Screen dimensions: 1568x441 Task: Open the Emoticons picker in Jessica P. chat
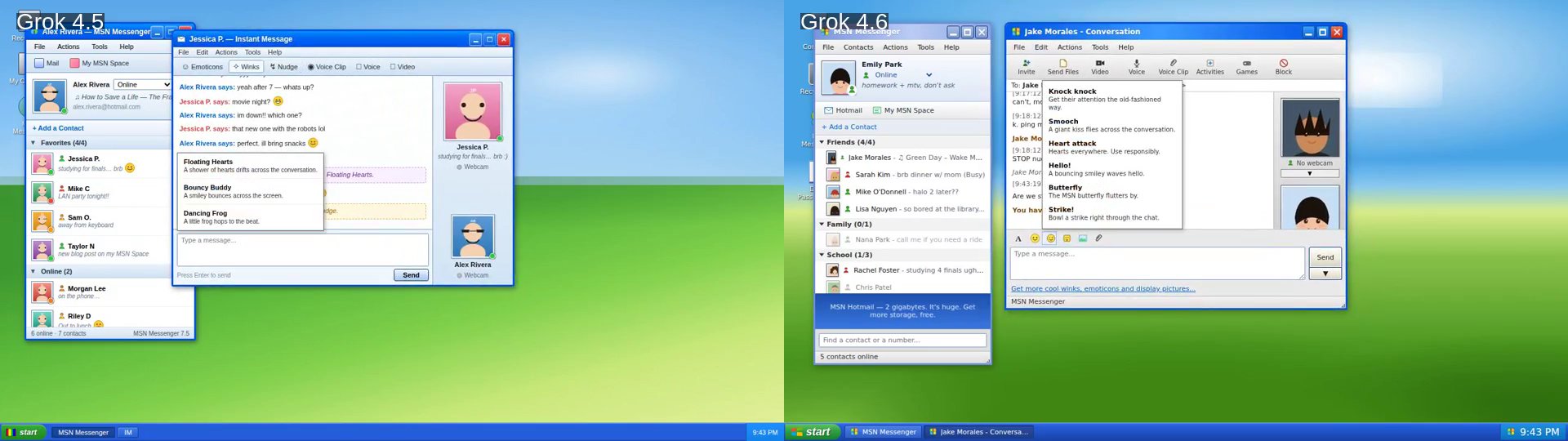[x=203, y=67]
